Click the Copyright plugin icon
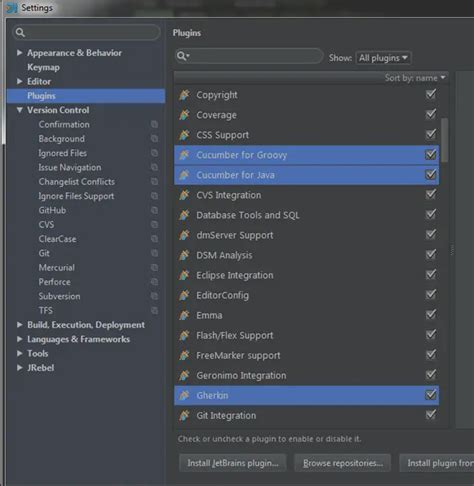Image resolution: width=474 pixels, height=486 pixels. pos(184,95)
